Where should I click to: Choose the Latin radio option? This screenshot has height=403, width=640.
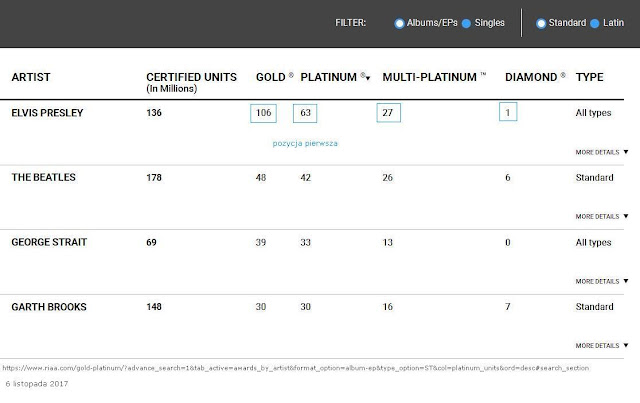point(595,23)
